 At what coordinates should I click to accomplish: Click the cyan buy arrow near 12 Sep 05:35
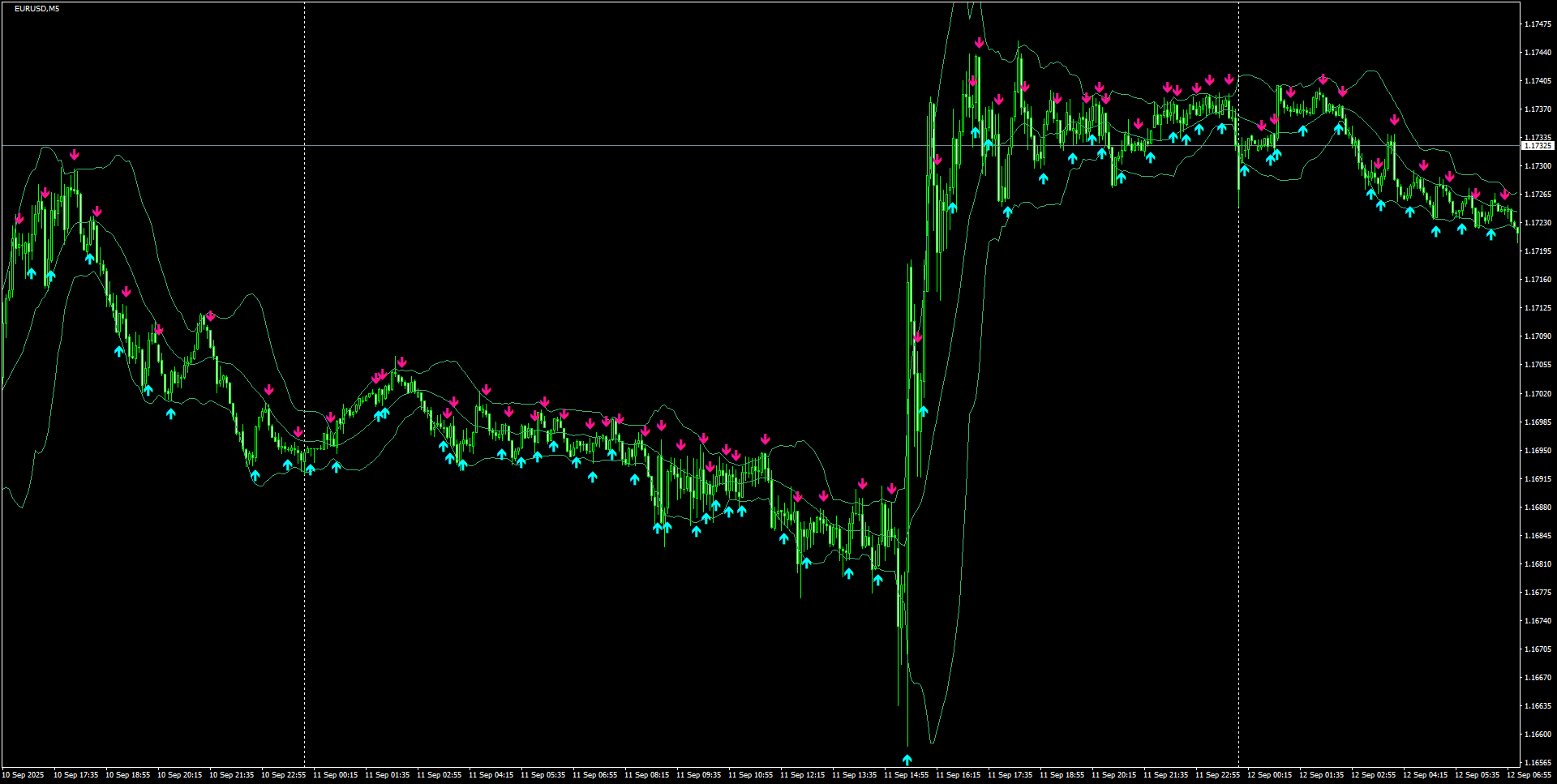(x=1490, y=234)
